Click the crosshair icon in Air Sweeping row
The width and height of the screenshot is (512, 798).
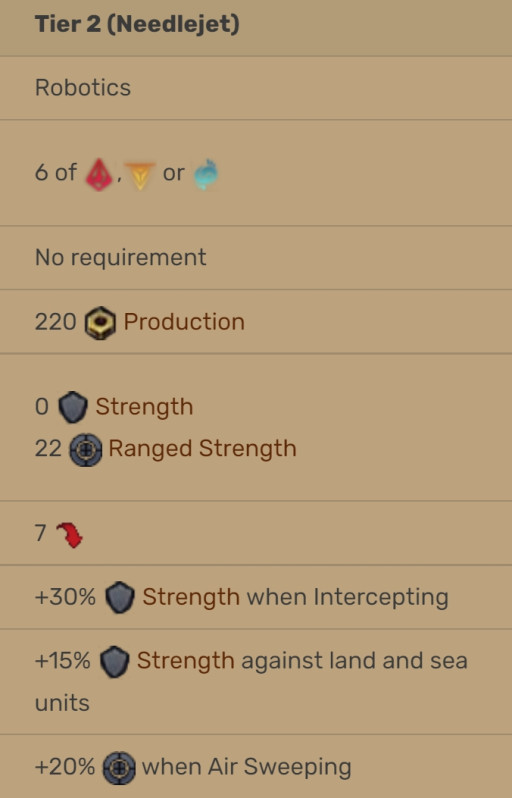click(119, 768)
